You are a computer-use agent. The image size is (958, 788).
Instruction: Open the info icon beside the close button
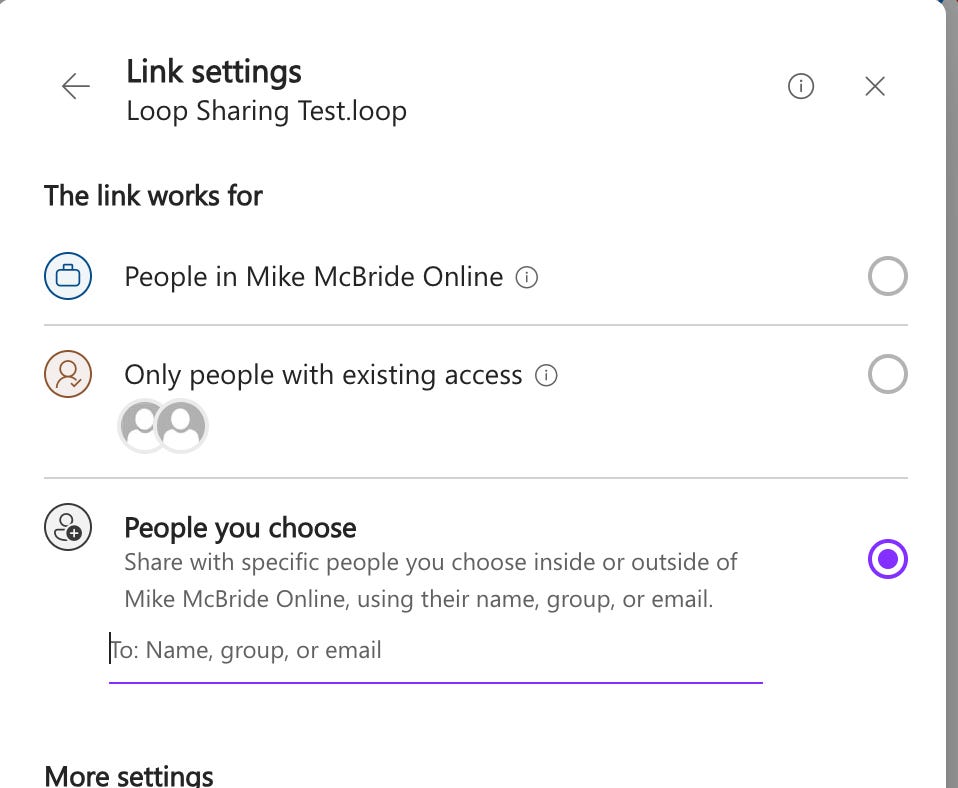800,86
